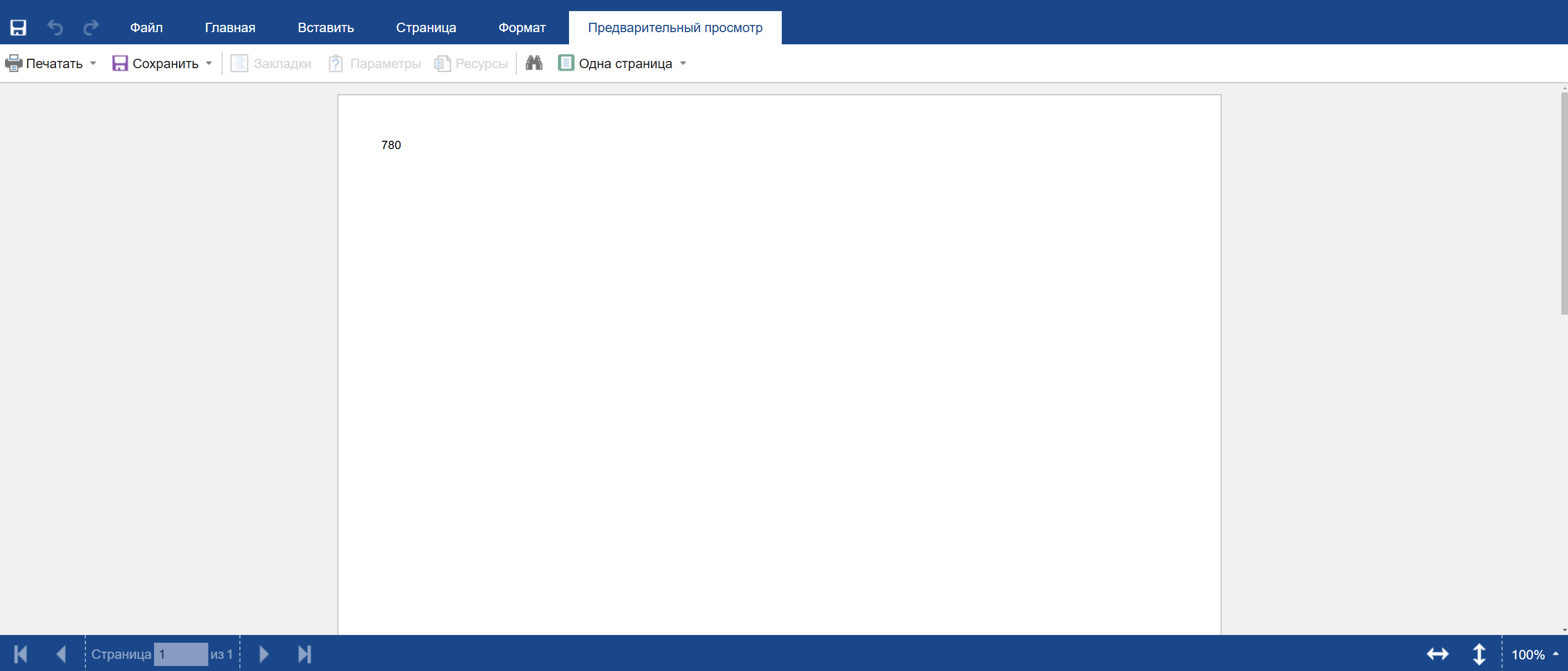Expand the Печатать dropdown arrow
1568x671 pixels.
tap(93, 63)
